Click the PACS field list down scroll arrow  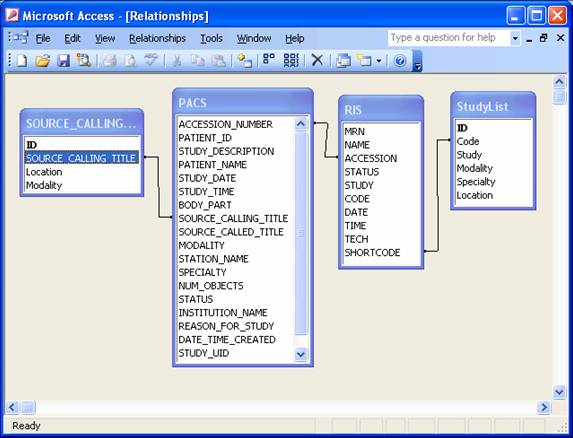click(x=301, y=354)
